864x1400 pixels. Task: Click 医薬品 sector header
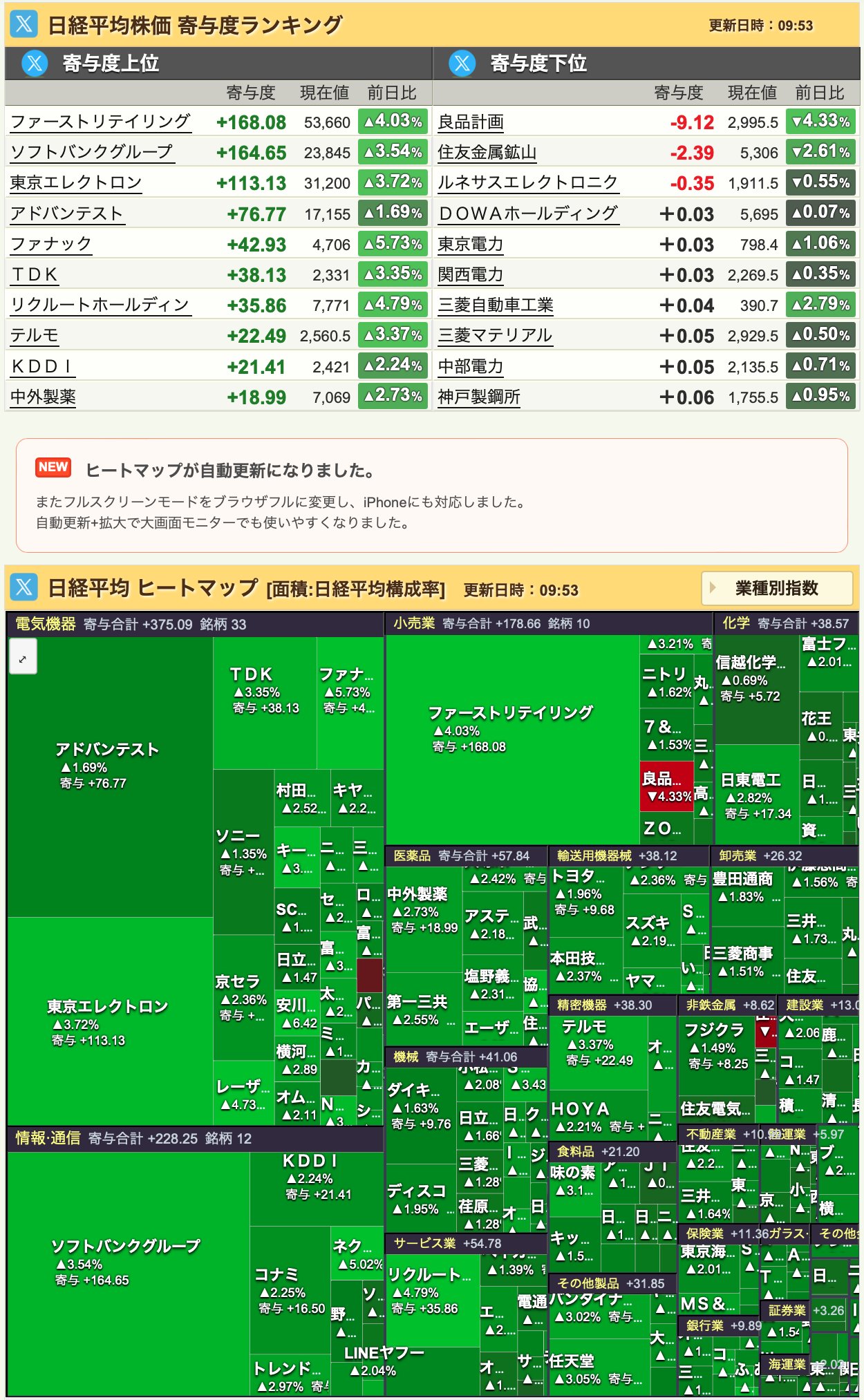point(466,855)
